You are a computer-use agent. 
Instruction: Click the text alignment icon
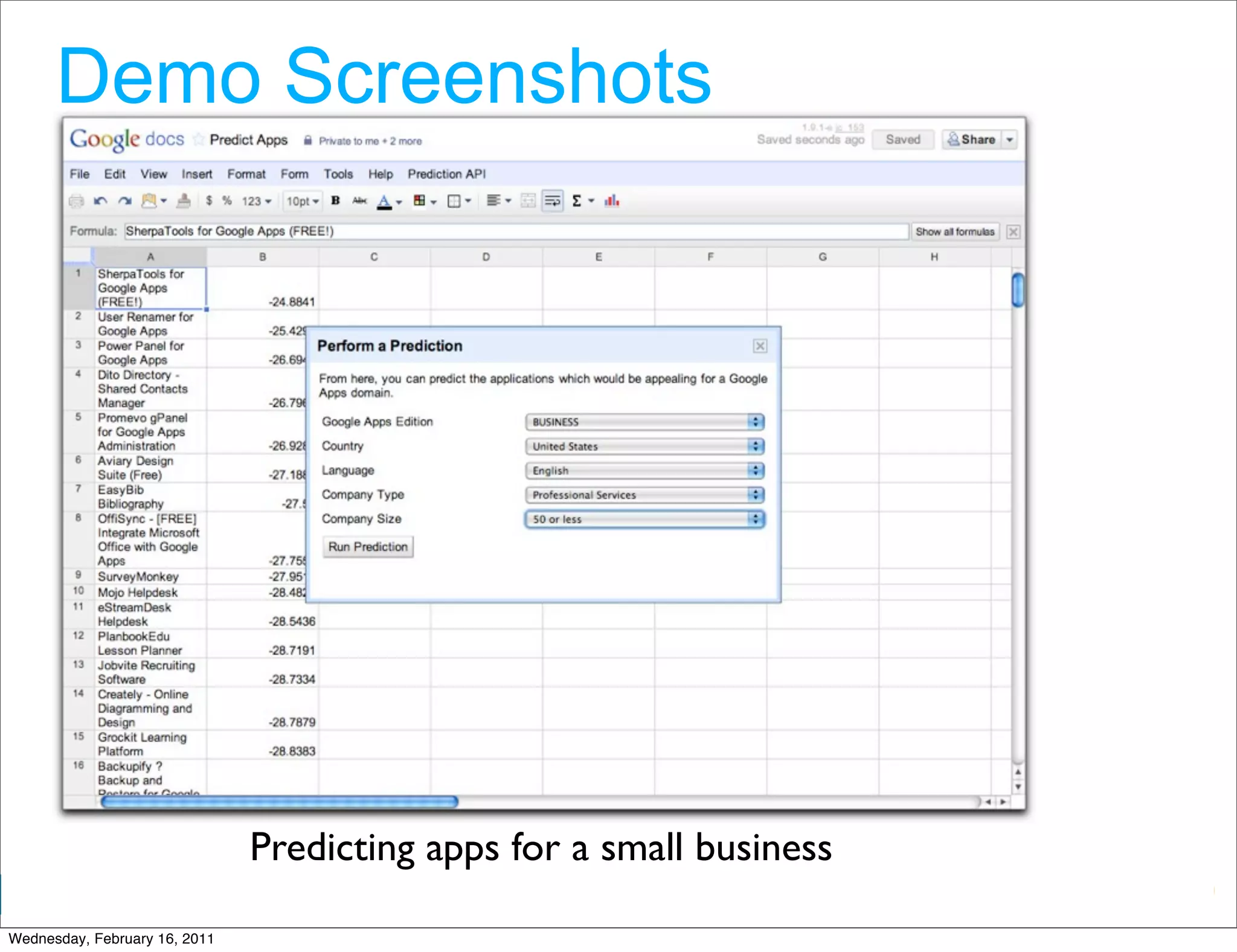click(493, 201)
